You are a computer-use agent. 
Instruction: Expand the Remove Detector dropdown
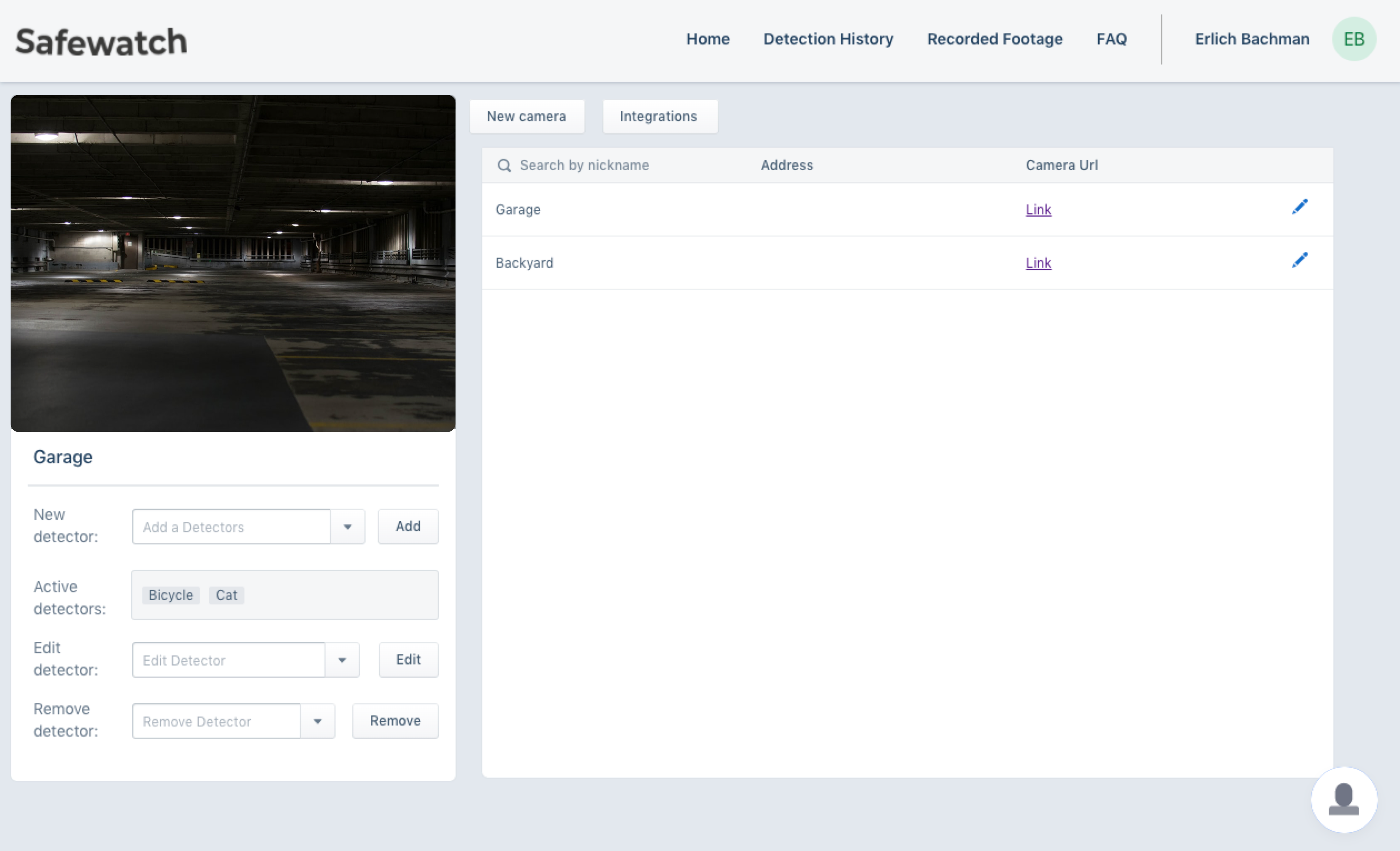point(318,721)
